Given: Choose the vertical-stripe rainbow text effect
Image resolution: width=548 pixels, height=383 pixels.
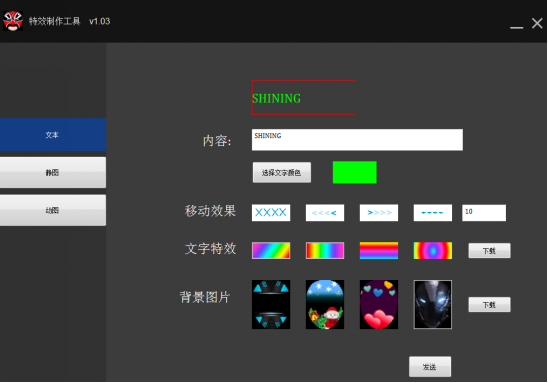Looking at the screenshot, I should pyautogui.click(x=325, y=250).
